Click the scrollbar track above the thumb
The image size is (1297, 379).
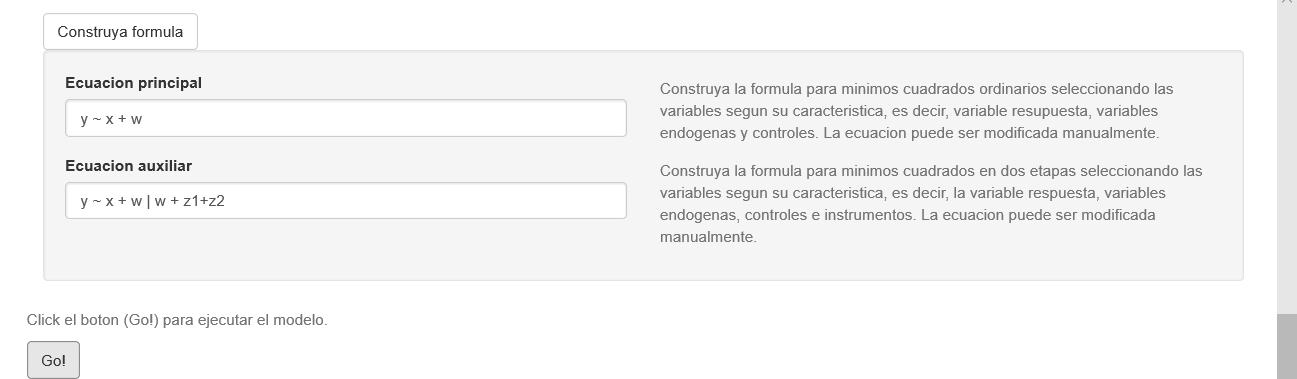click(1287, 160)
